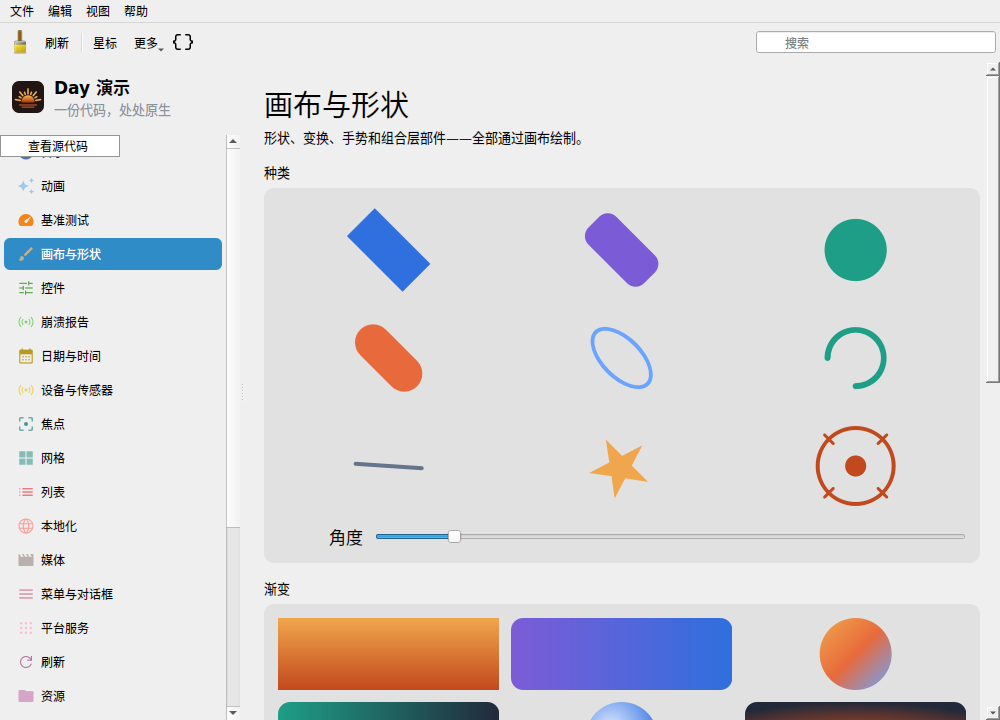1000x720 pixels.
Task: Open 焦点 via its focus-frame icon
Action: point(26,424)
